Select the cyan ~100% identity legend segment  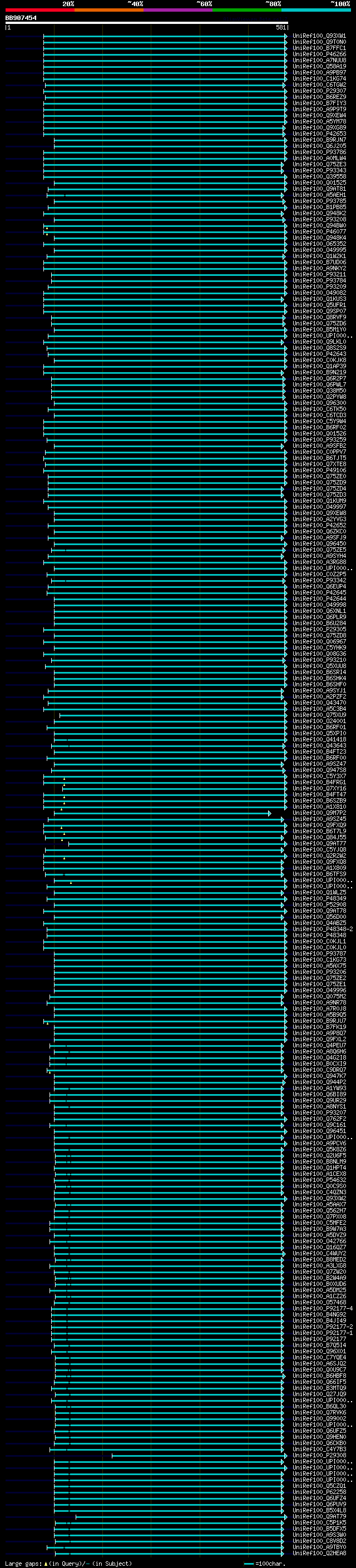(x=315, y=10)
